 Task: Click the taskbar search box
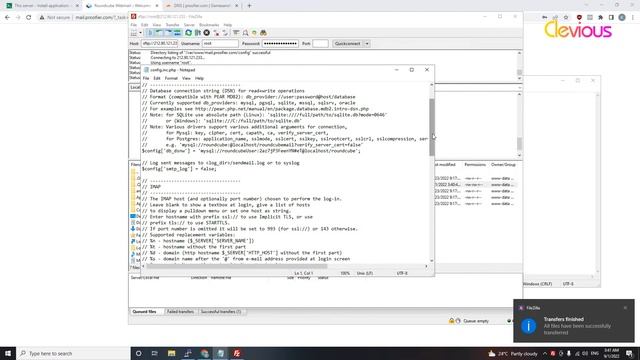click(73, 353)
